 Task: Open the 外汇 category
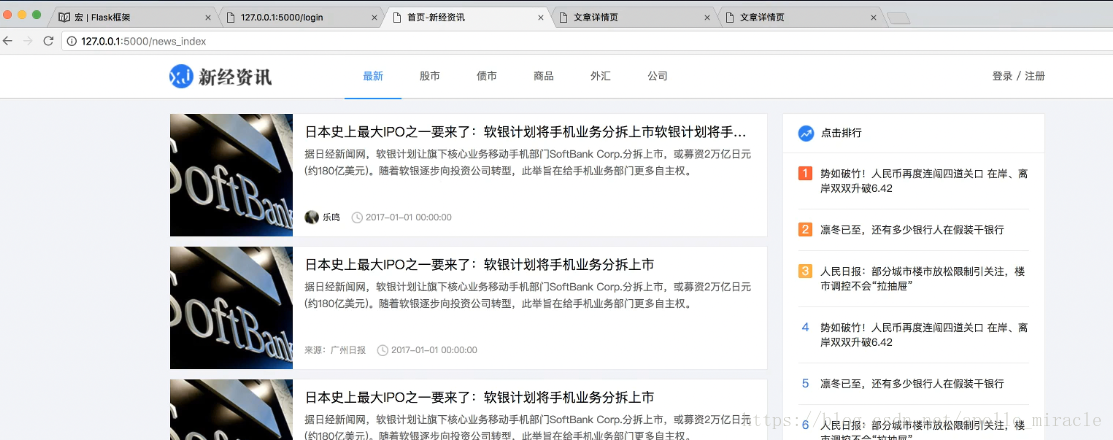(x=600, y=77)
